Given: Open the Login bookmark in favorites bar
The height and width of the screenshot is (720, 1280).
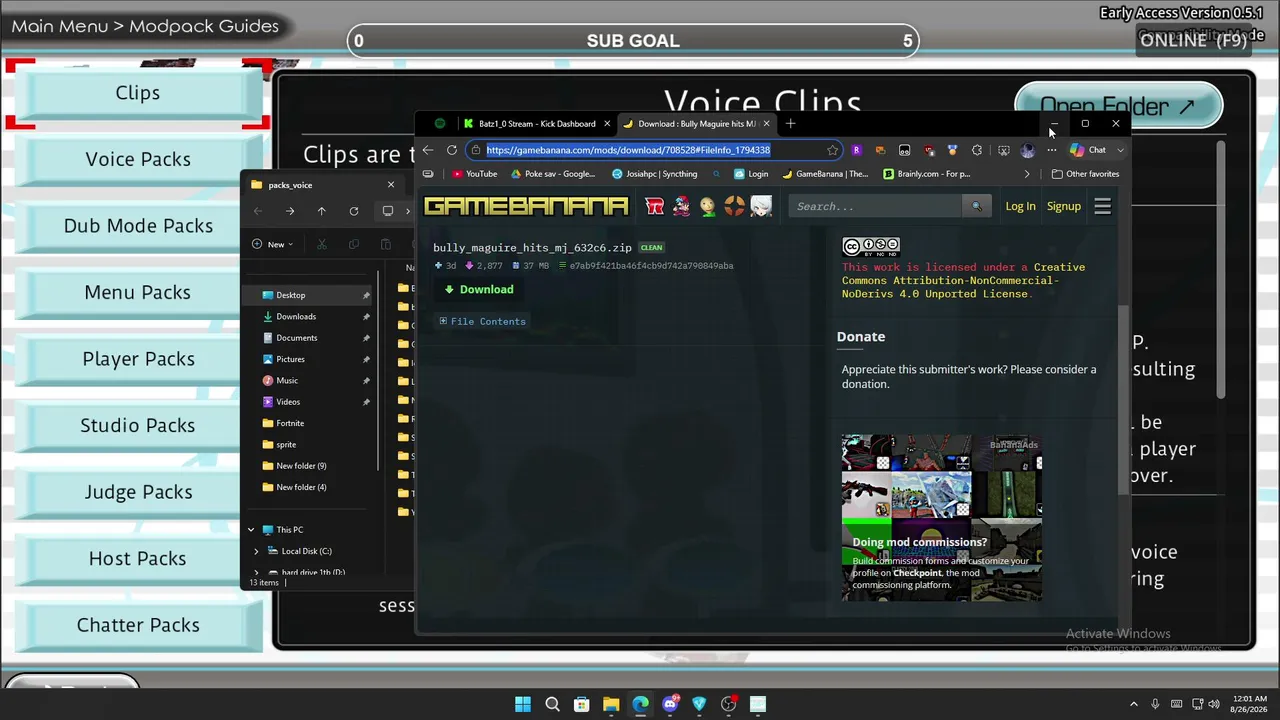Looking at the screenshot, I should point(751,174).
